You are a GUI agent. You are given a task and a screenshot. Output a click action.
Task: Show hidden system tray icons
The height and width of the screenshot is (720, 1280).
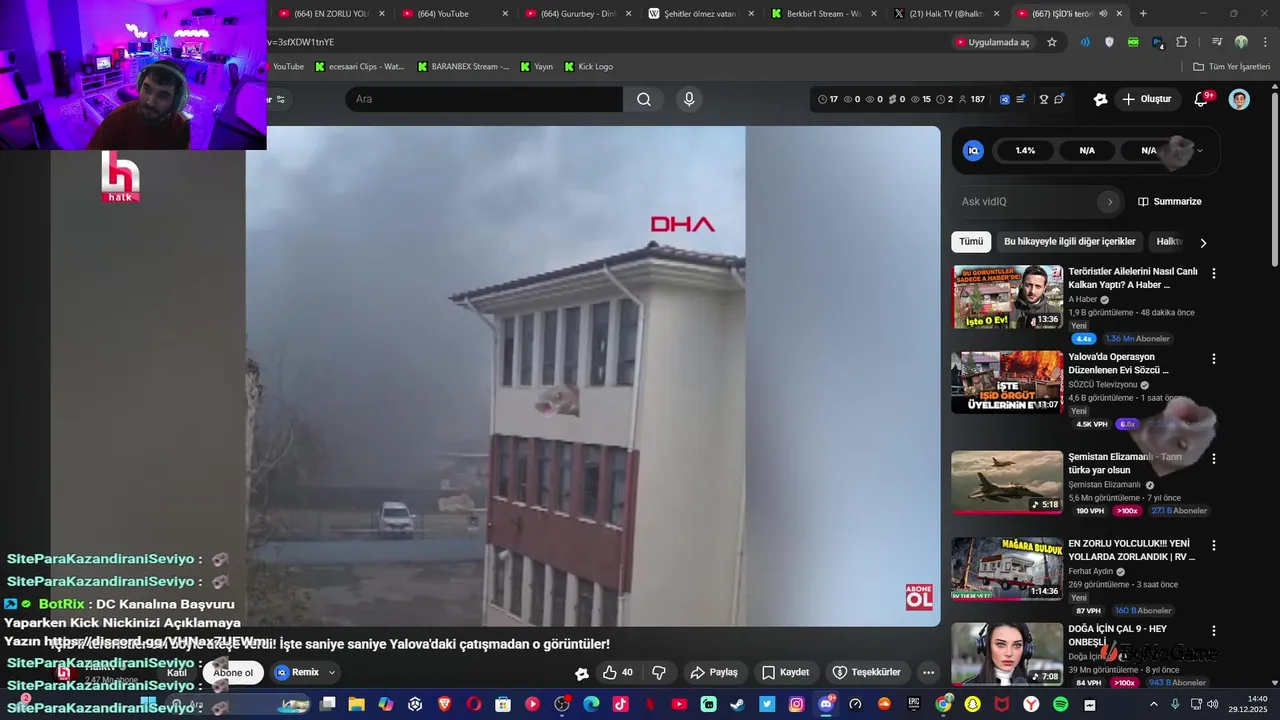click(x=1155, y=704)
